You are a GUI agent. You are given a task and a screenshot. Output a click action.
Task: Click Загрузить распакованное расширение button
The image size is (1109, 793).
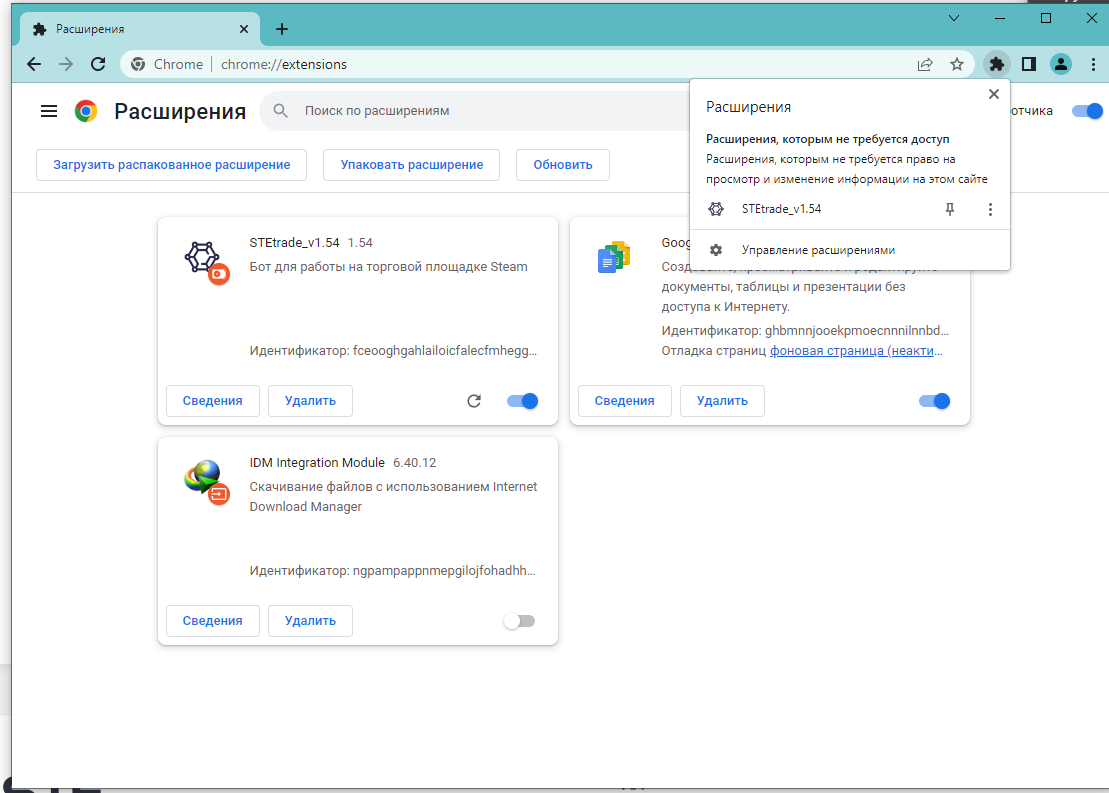172,165
